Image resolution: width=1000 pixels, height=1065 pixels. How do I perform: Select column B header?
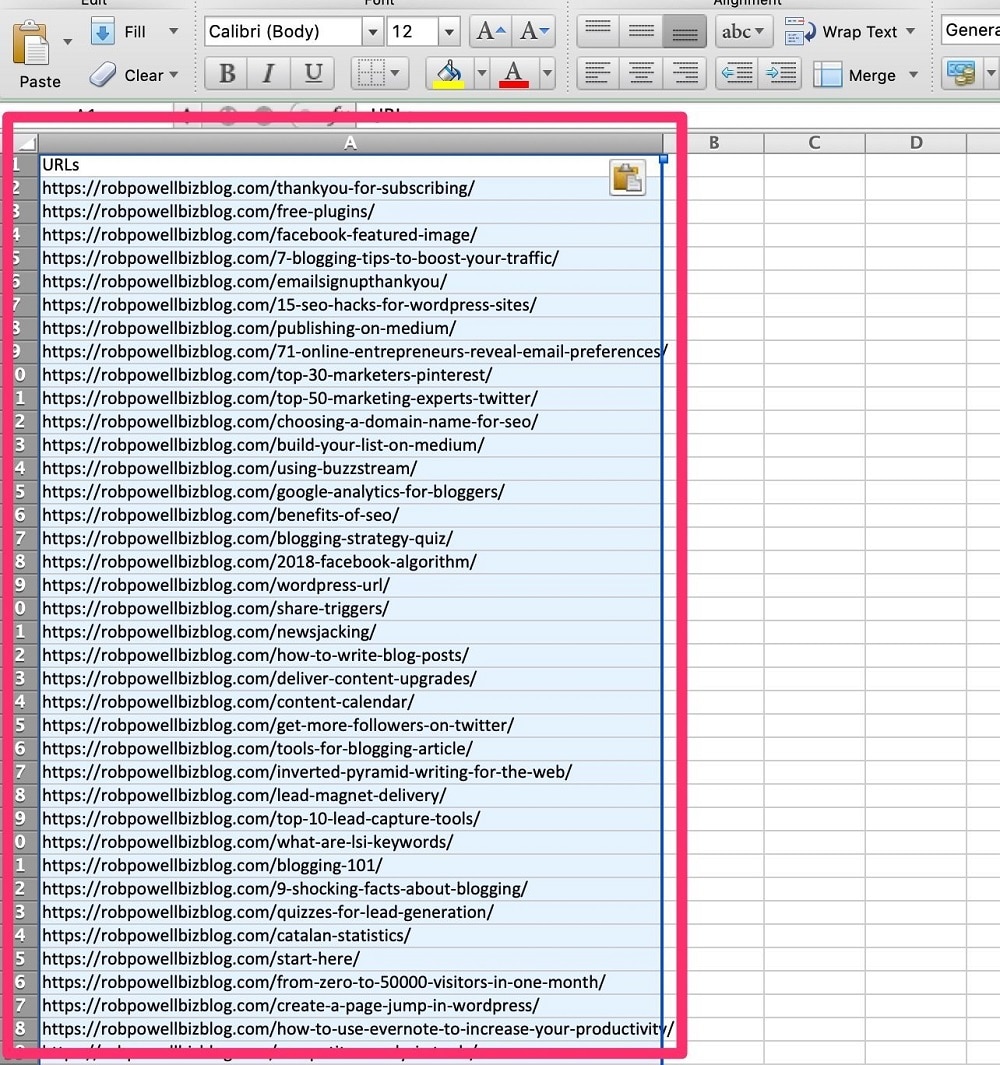pos(714,143)
